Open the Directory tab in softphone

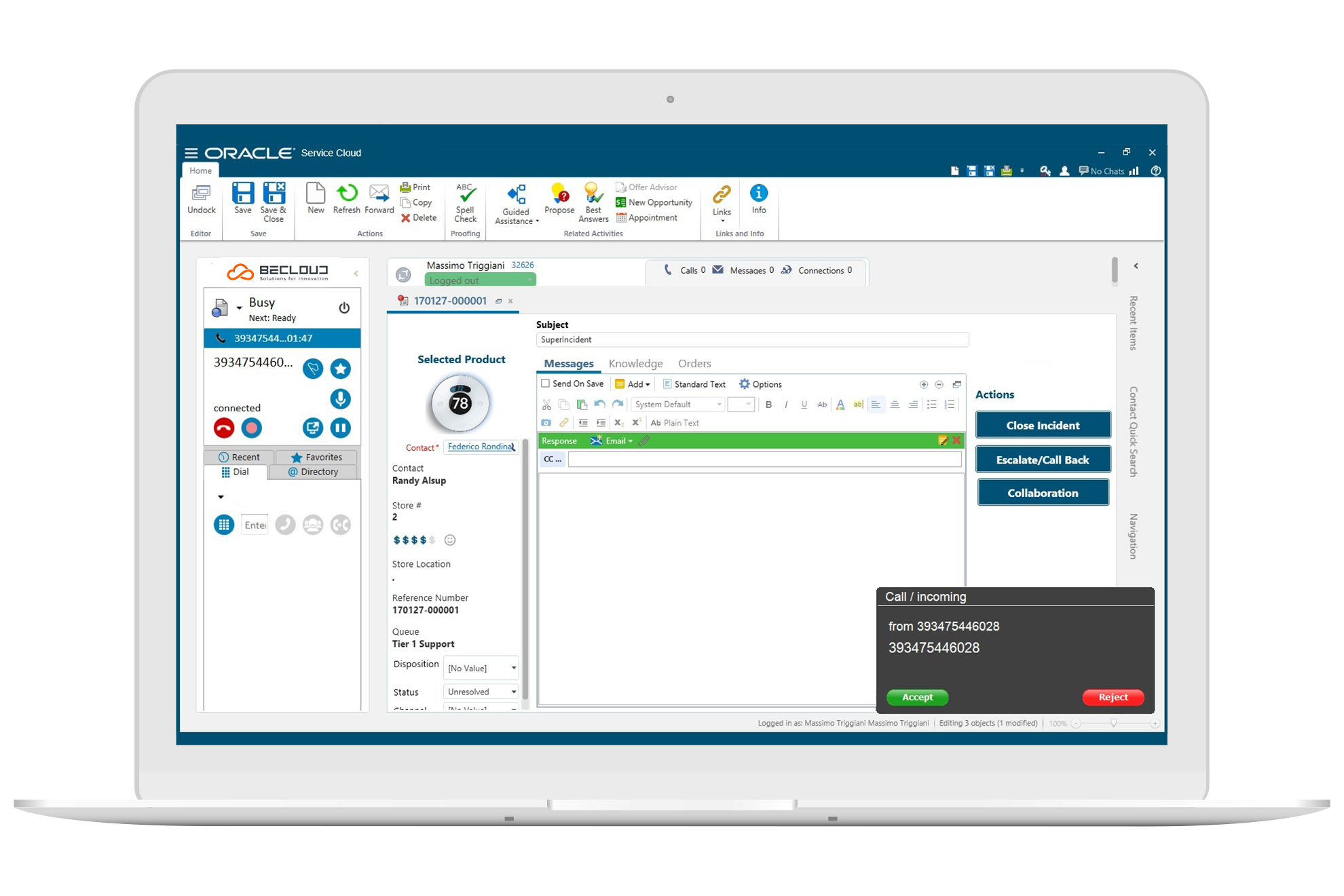coord(313,472)
